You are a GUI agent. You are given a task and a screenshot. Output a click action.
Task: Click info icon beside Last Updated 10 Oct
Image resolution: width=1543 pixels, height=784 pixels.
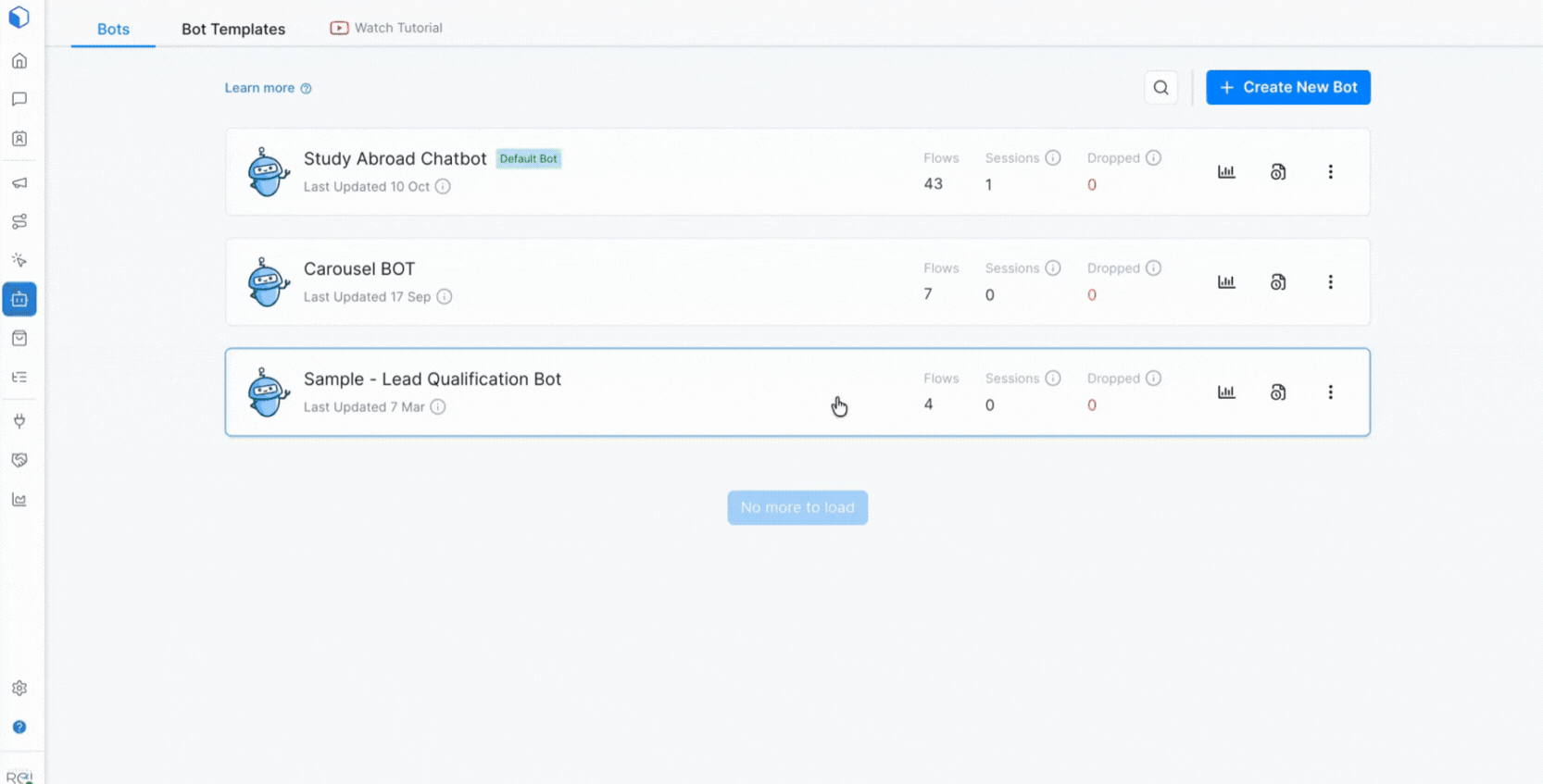pos(443,186)
